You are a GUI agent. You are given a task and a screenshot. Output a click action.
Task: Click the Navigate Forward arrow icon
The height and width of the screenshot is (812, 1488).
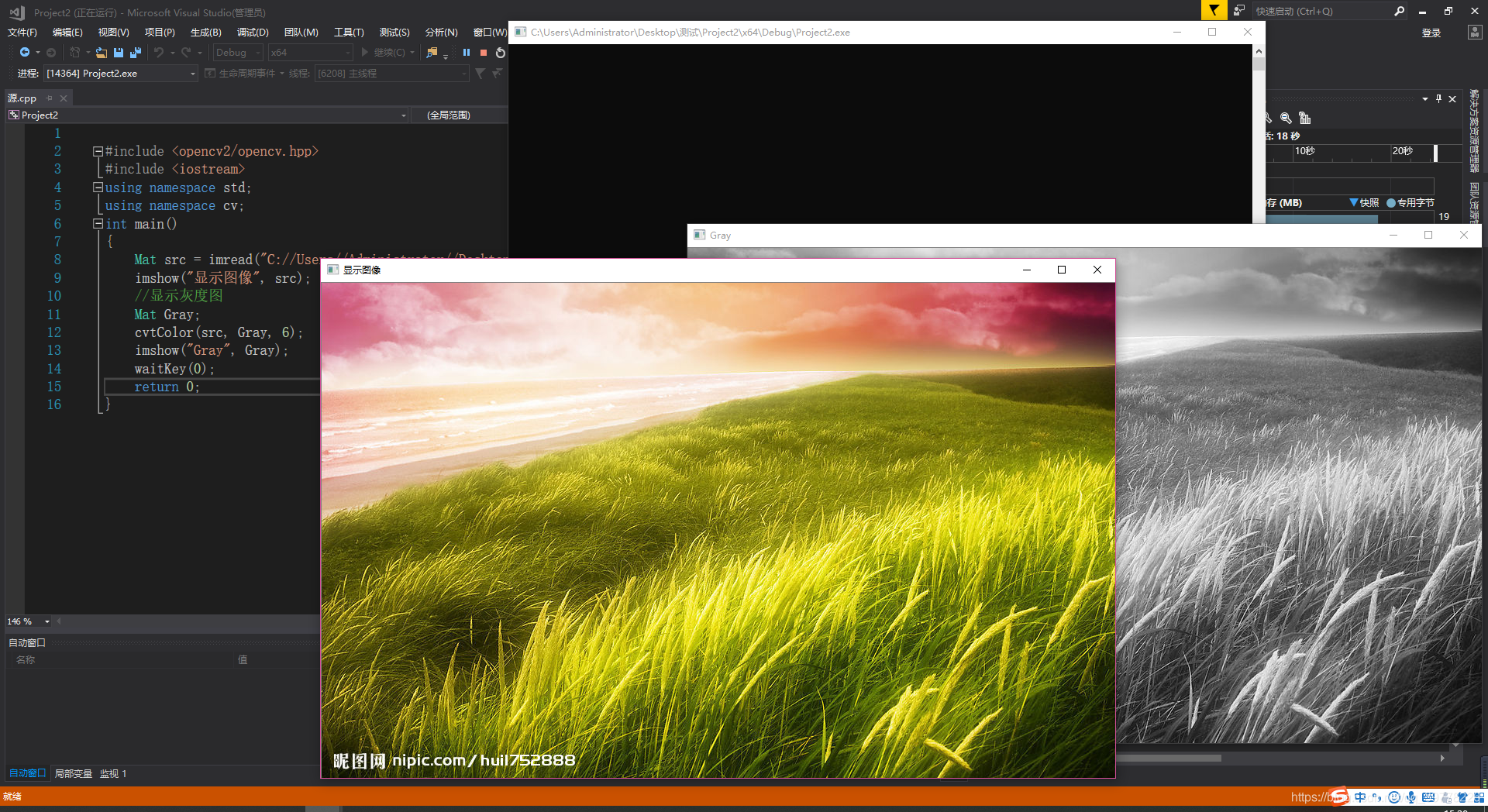pos(51,52)
